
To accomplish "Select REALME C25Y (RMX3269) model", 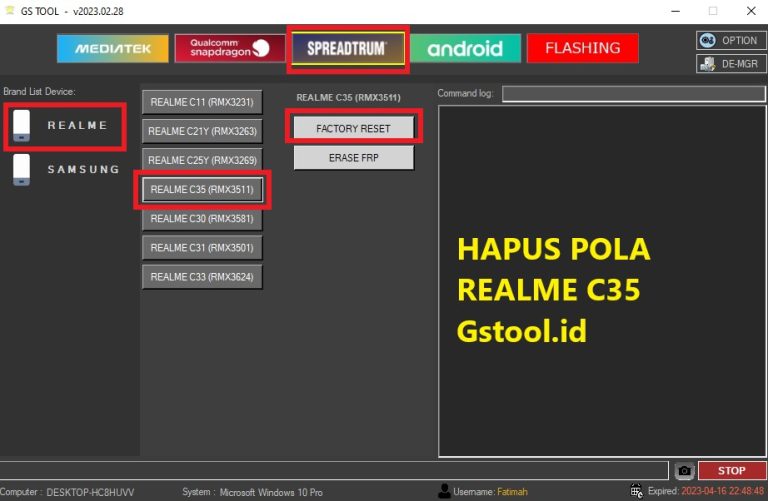I will (x=202, y=160).
